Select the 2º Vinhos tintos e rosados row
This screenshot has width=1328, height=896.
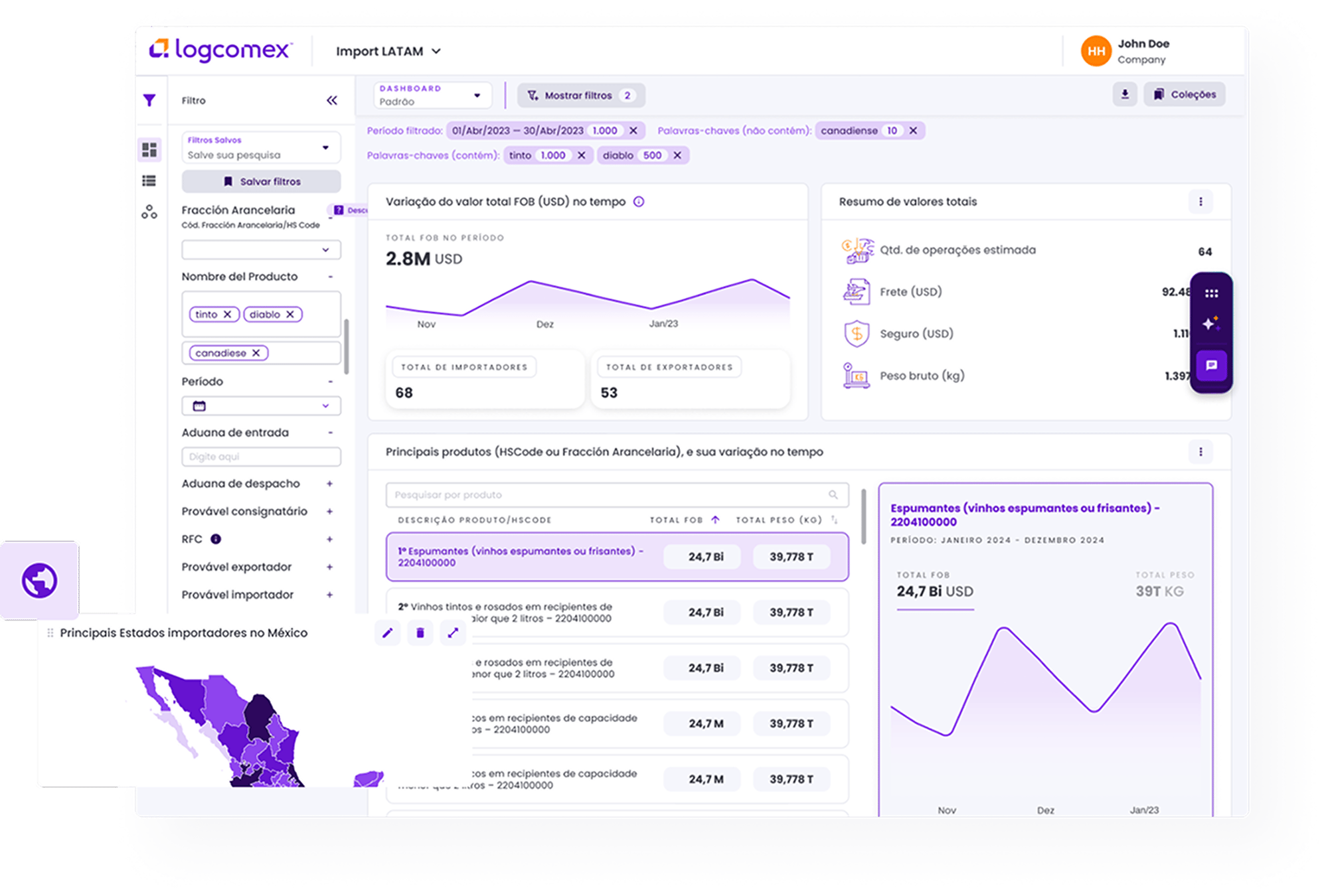[x=617, y=613]
